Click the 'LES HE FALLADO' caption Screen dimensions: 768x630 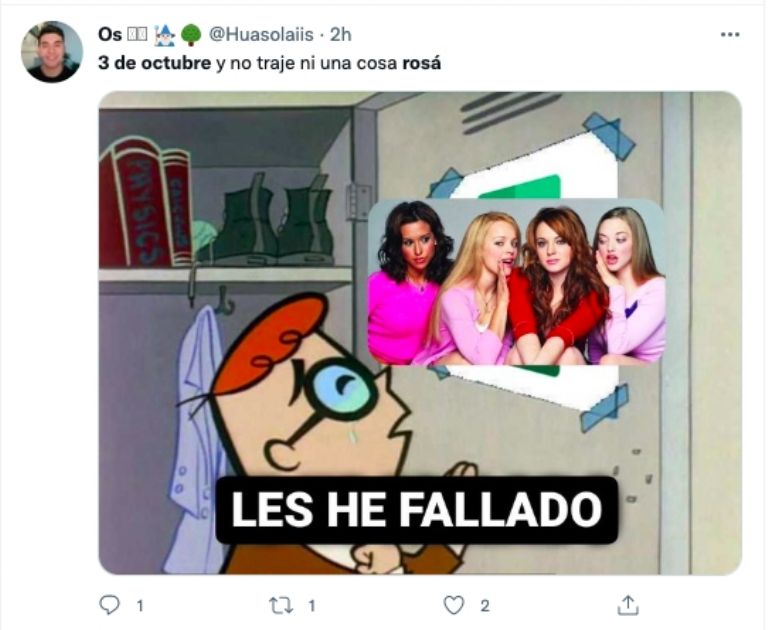(x=416, y=510)
